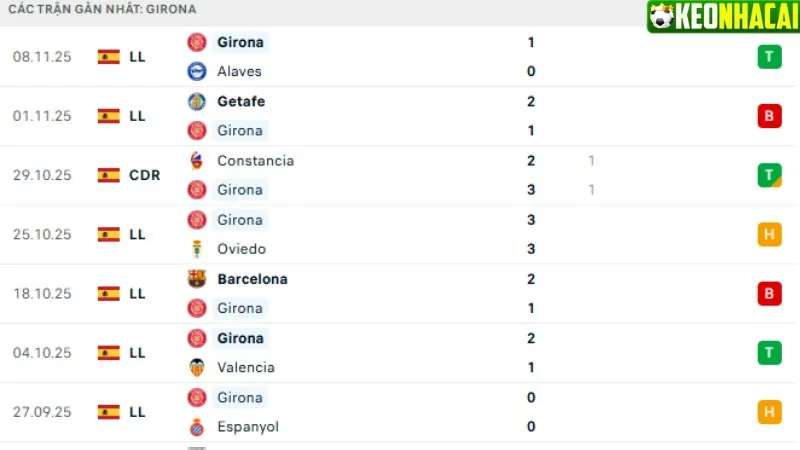Click the Spain flag beside CDR
The height and width of the screenshot is (450, 800).
109,175
